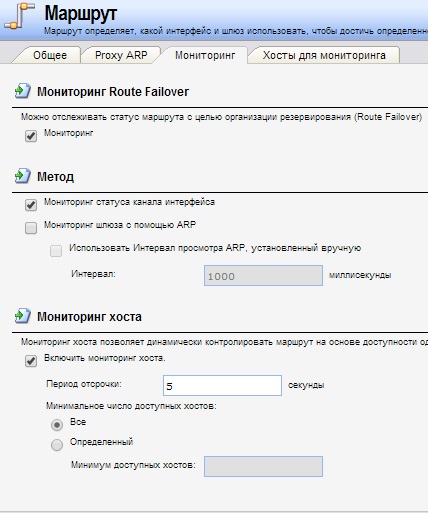The width and height of the screenshot is (428, 513).
Task: Click the icon beside Мониторинг хоста heading
Action: pyautogui.click(x=23, y=316)
